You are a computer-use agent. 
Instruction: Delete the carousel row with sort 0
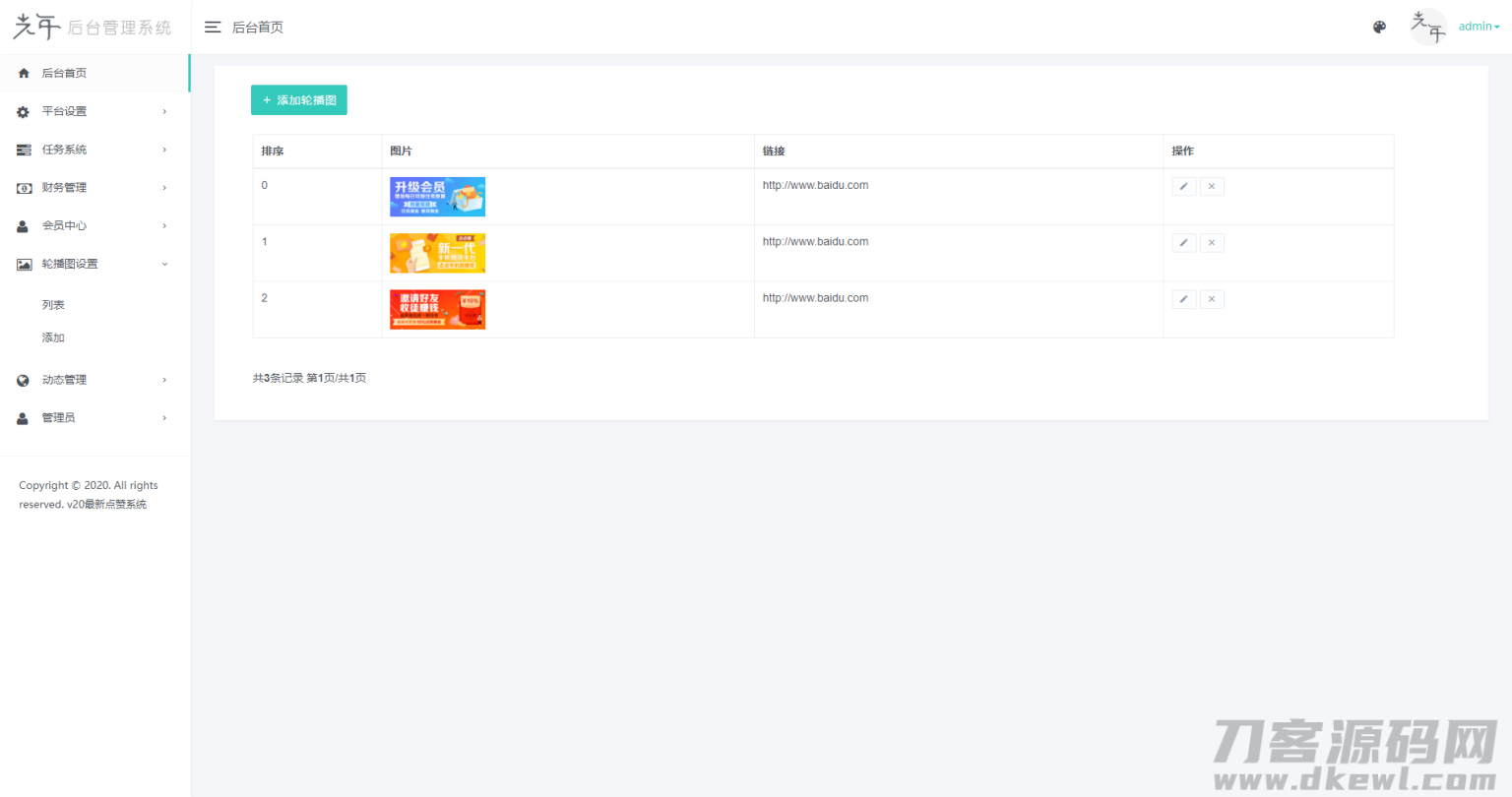1212,186
